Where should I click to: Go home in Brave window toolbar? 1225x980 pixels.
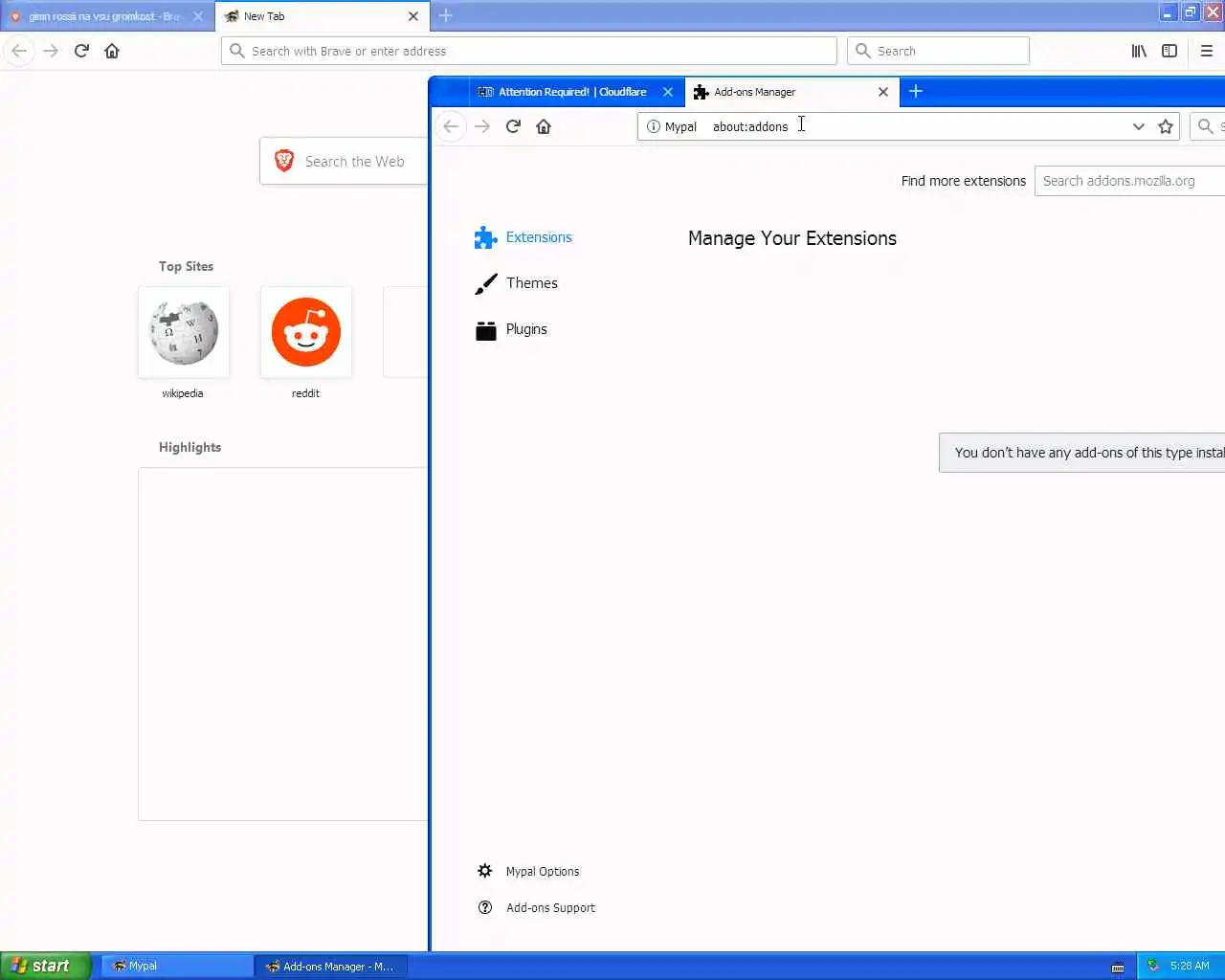pos(112,51)
